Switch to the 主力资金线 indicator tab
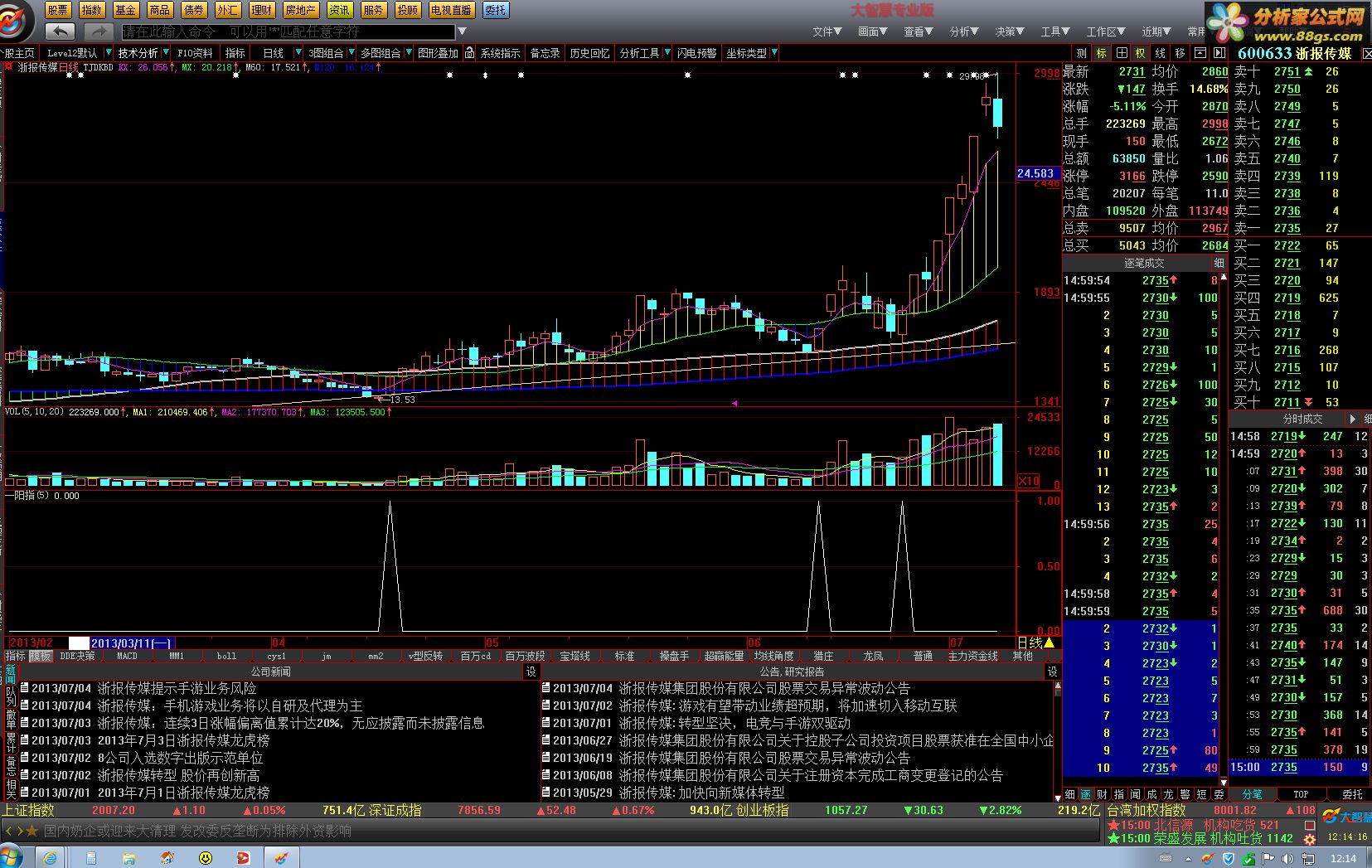 972,656
